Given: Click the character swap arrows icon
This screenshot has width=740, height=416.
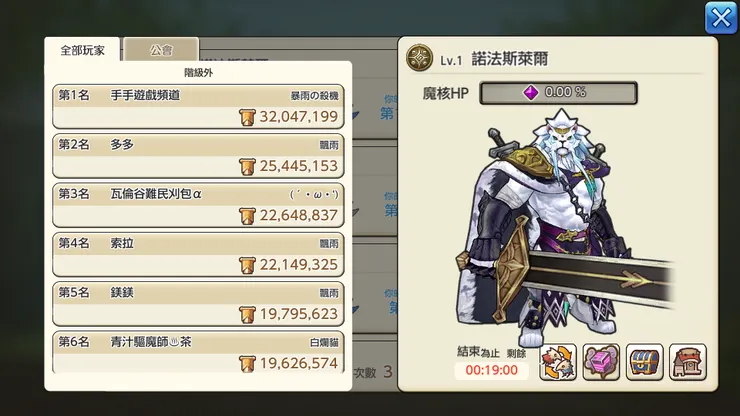Looking at the screenshot, I should [x=558, y=362].
